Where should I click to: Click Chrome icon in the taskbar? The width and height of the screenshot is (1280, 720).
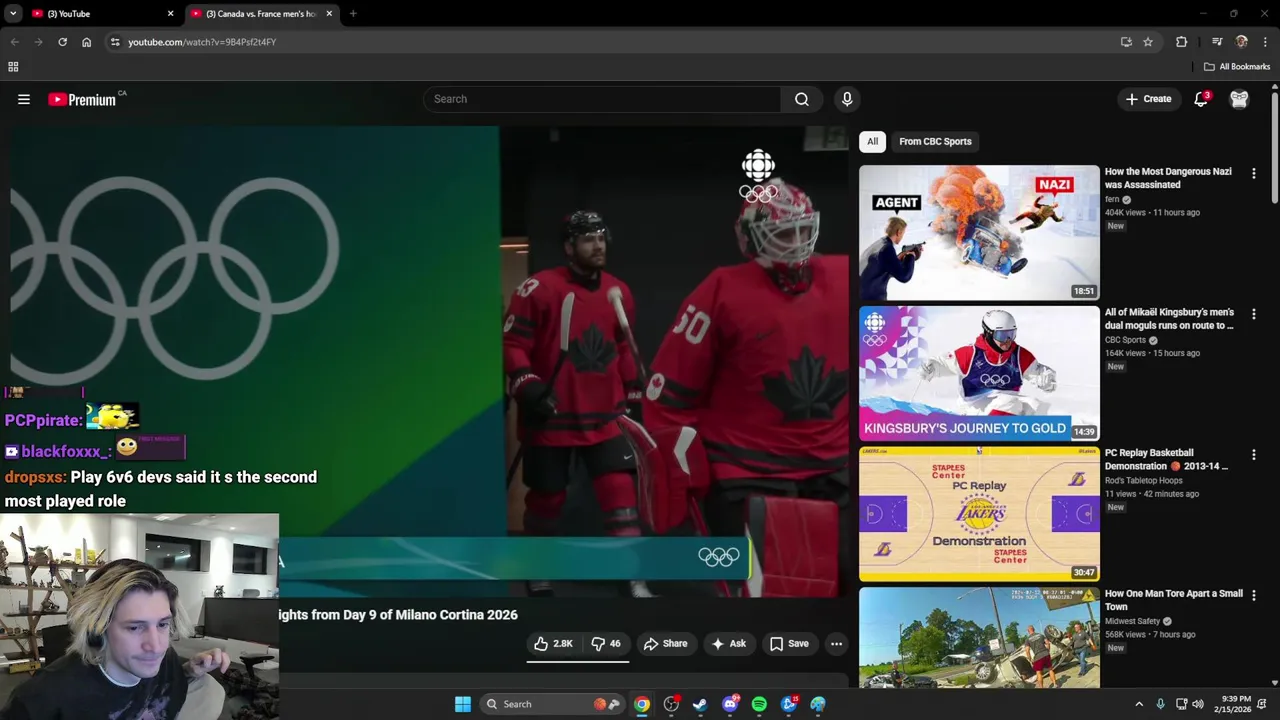642,704
